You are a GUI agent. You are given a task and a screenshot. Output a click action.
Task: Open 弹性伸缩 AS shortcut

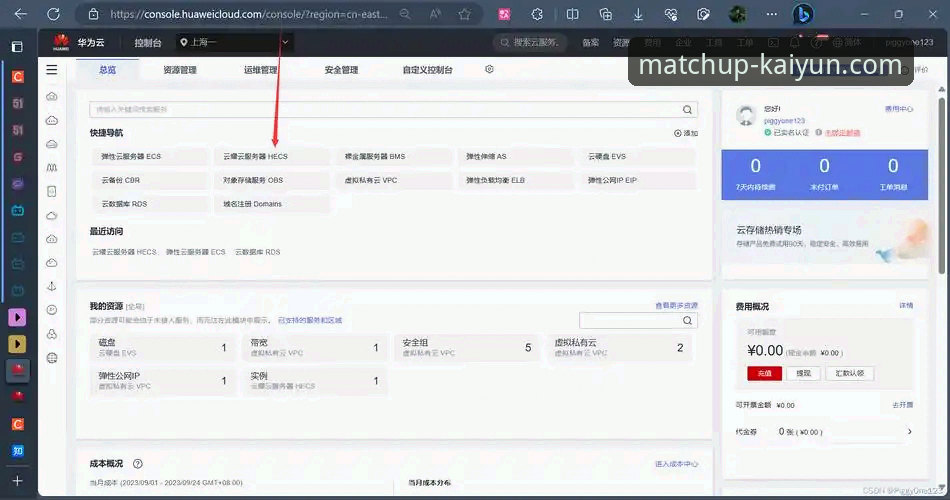(515, 156)
